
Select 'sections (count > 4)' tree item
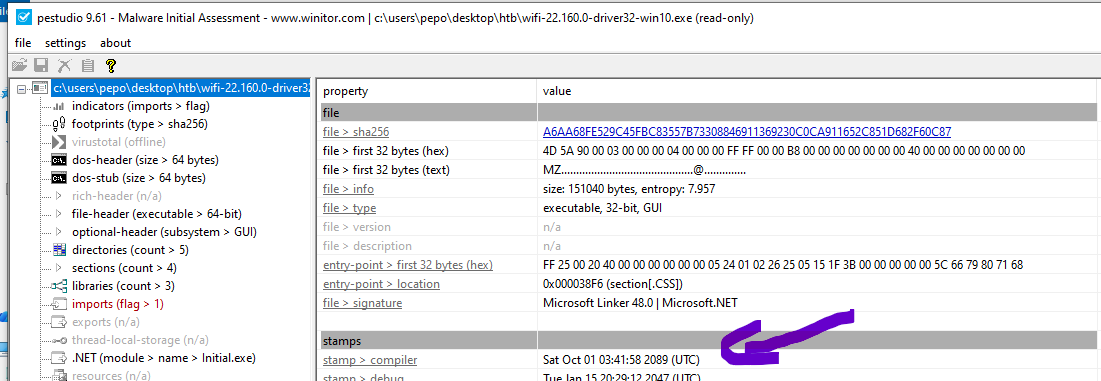(x=124, y=268)
